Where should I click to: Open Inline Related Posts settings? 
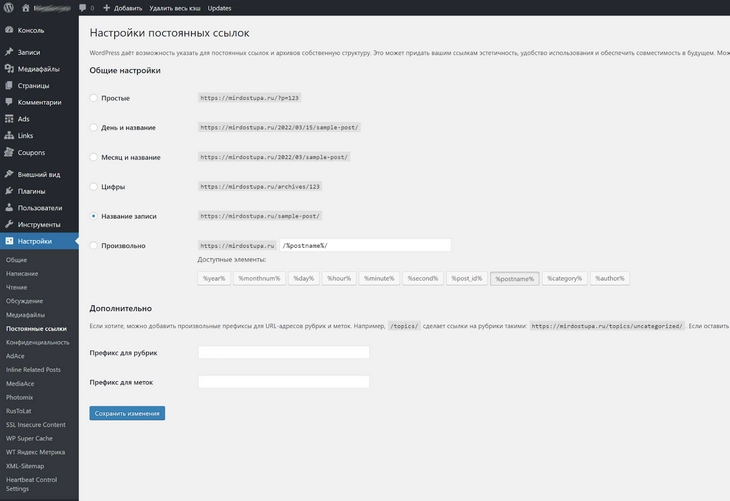coord(33,370)
